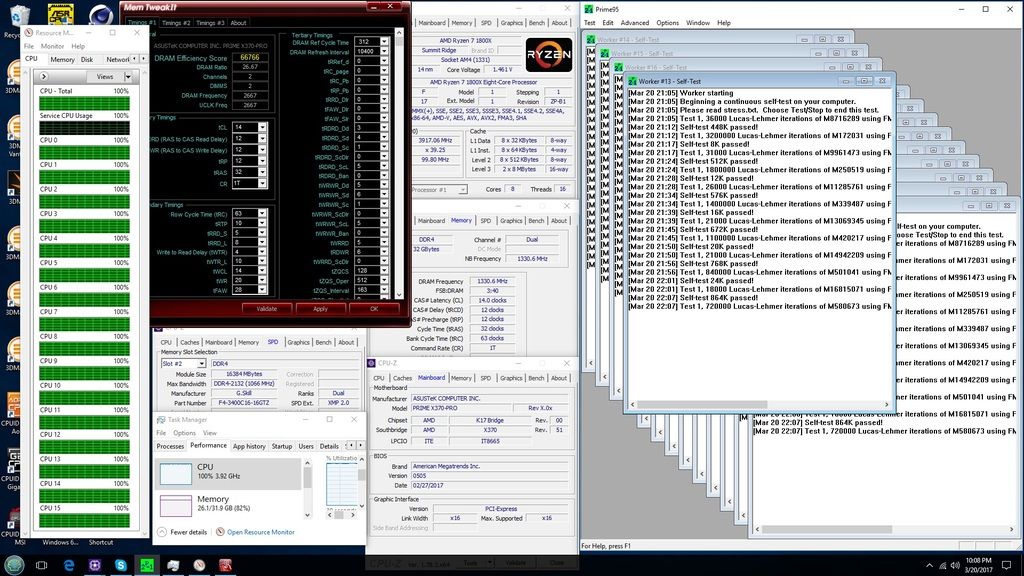Switch to Timings #3 tab in Mem TweakIt

[210, 23]
